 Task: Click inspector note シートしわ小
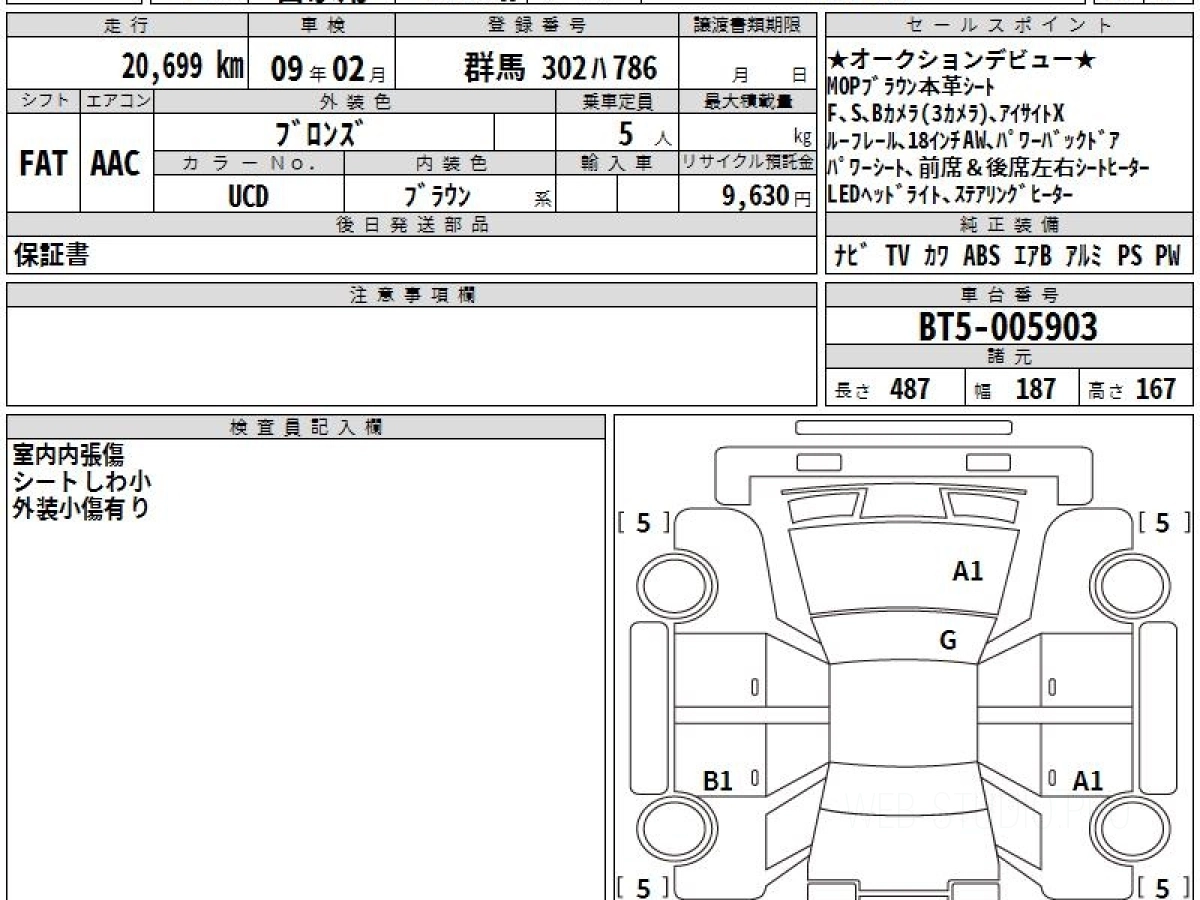click(x=82, y=482)
